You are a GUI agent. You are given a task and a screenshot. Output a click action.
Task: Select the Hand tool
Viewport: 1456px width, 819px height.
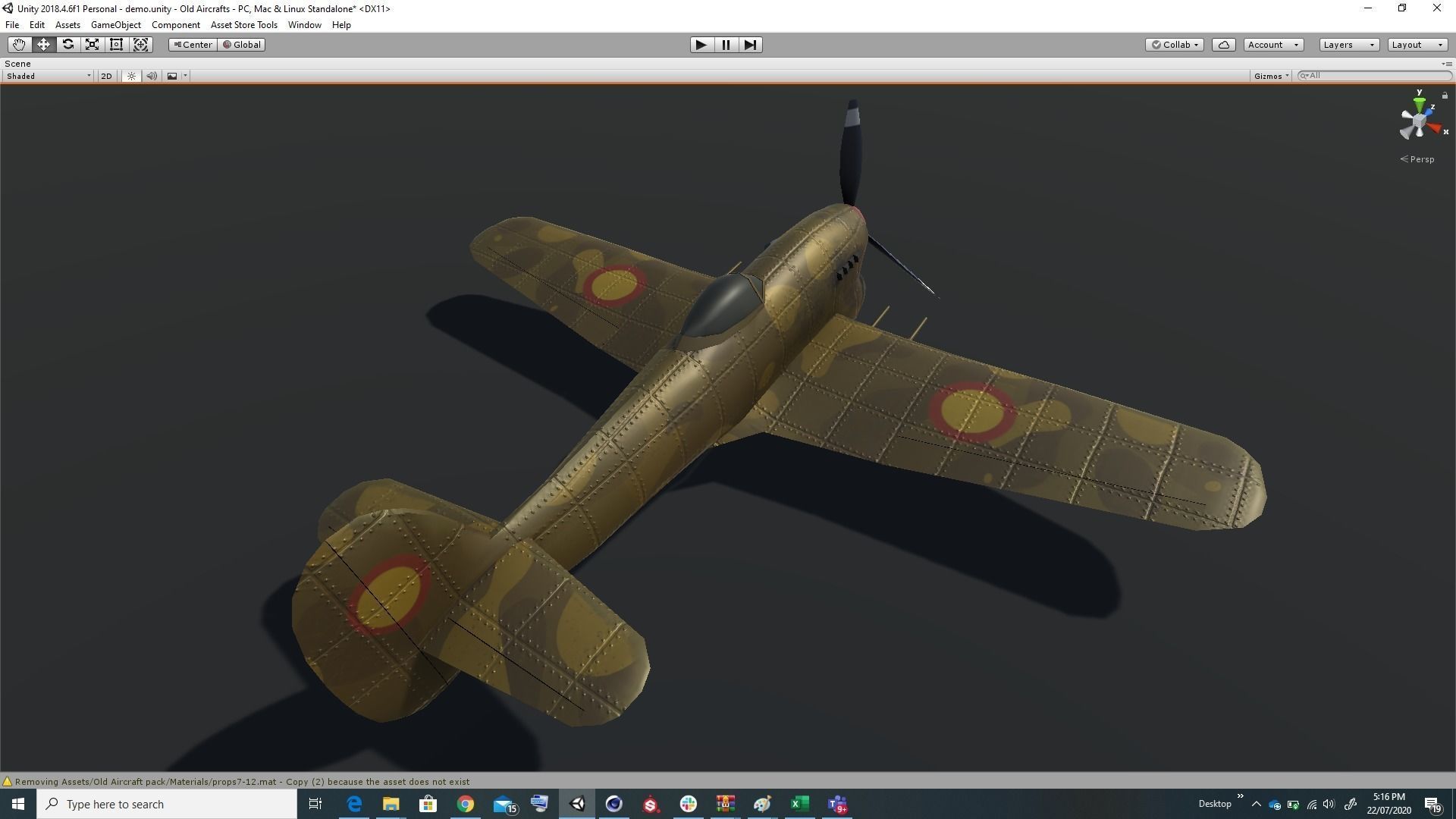pos(19,45)
